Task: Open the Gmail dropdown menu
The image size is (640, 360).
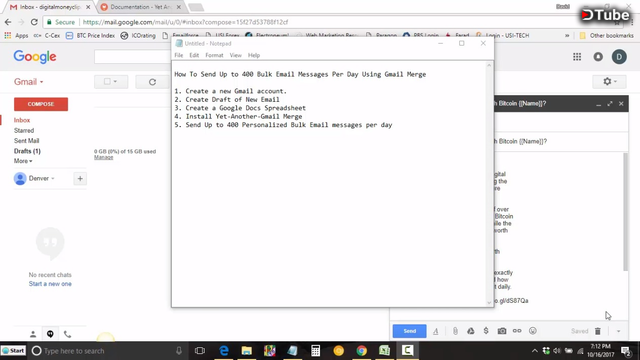Action: [x=29, y=82]
